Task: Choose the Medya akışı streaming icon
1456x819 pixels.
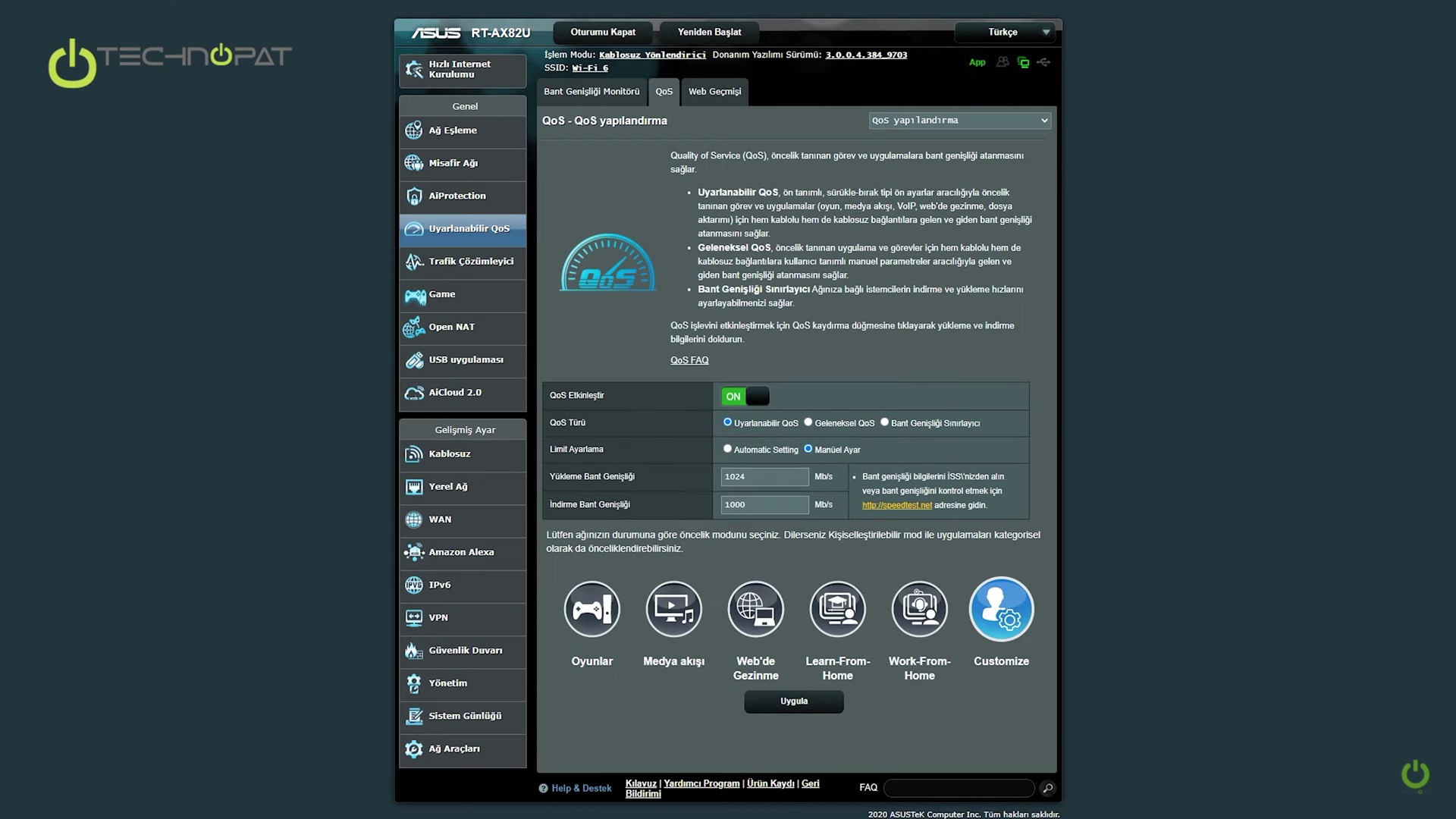Action: click(x=673, y=609)
